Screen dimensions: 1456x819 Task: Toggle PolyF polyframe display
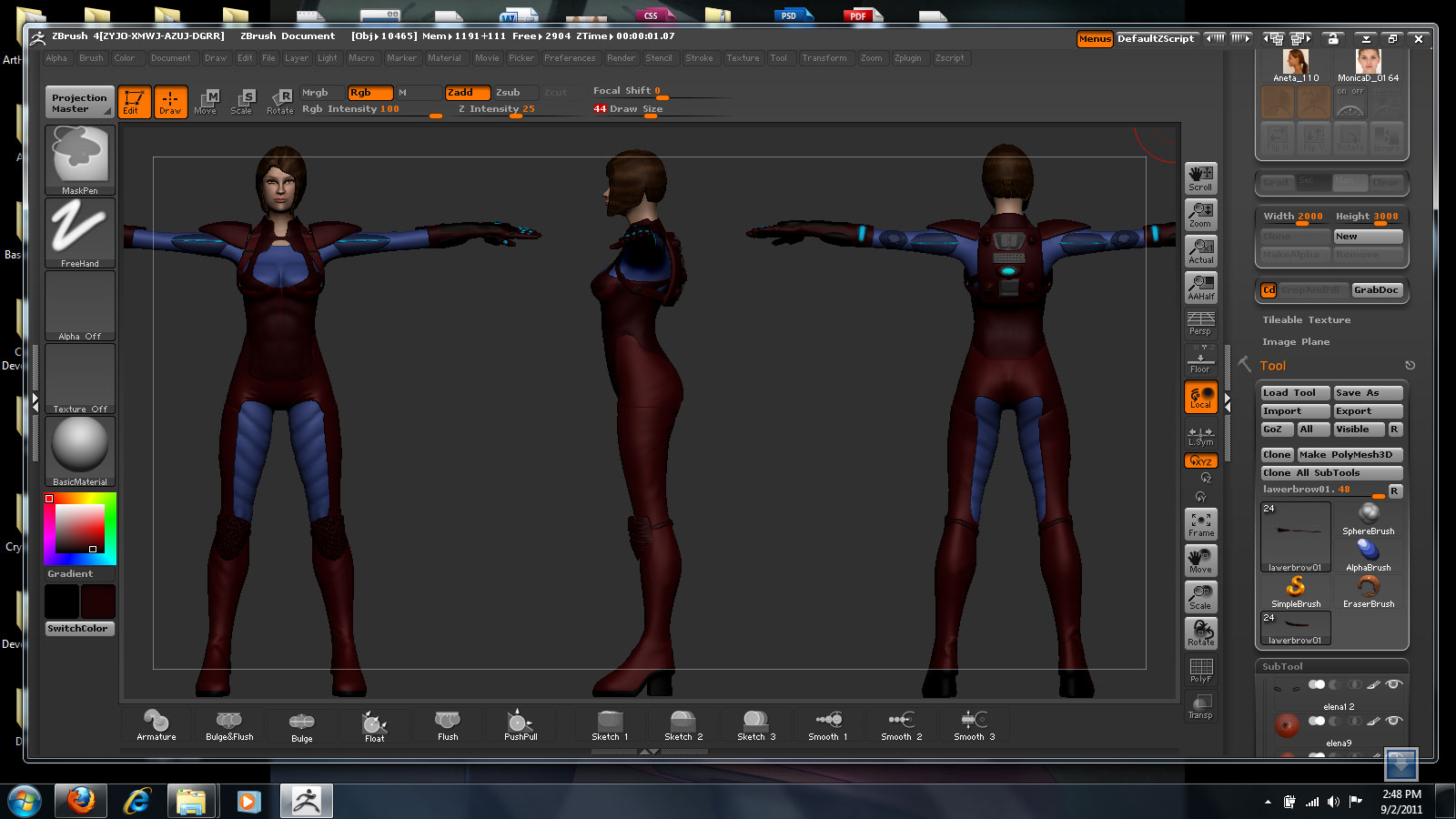(x=1200, y=671)
